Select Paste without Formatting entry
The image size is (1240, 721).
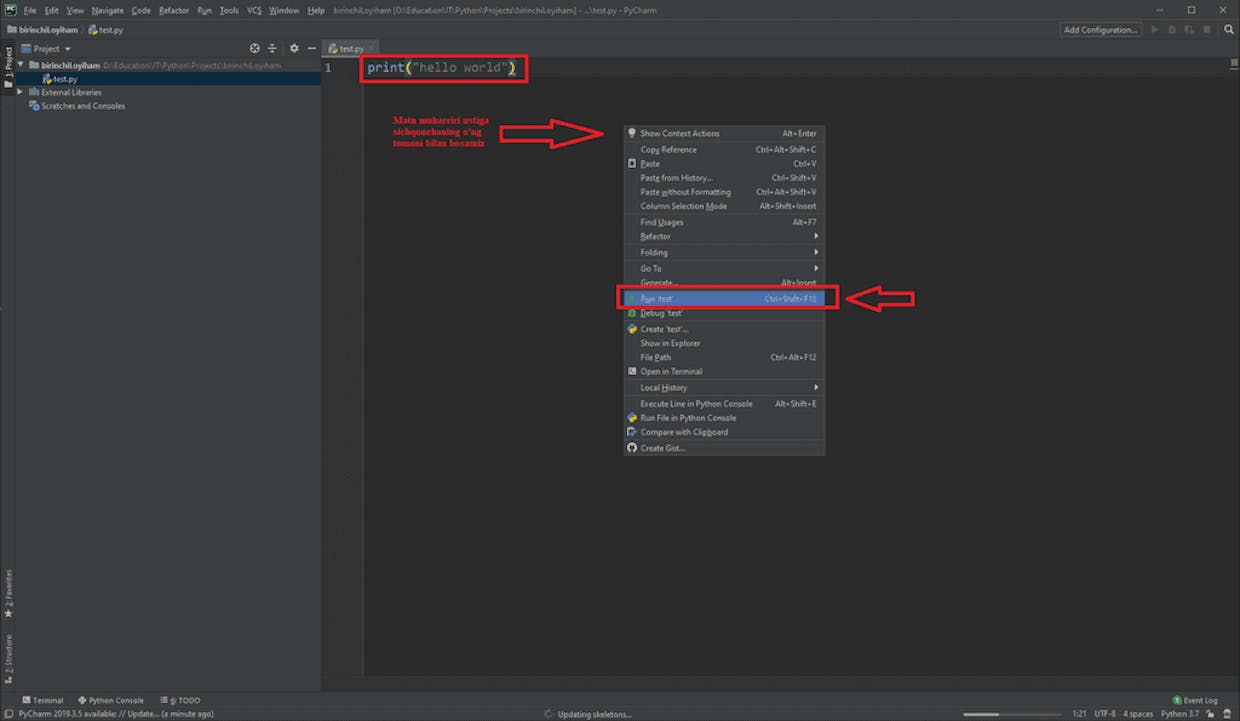[724, 192]
